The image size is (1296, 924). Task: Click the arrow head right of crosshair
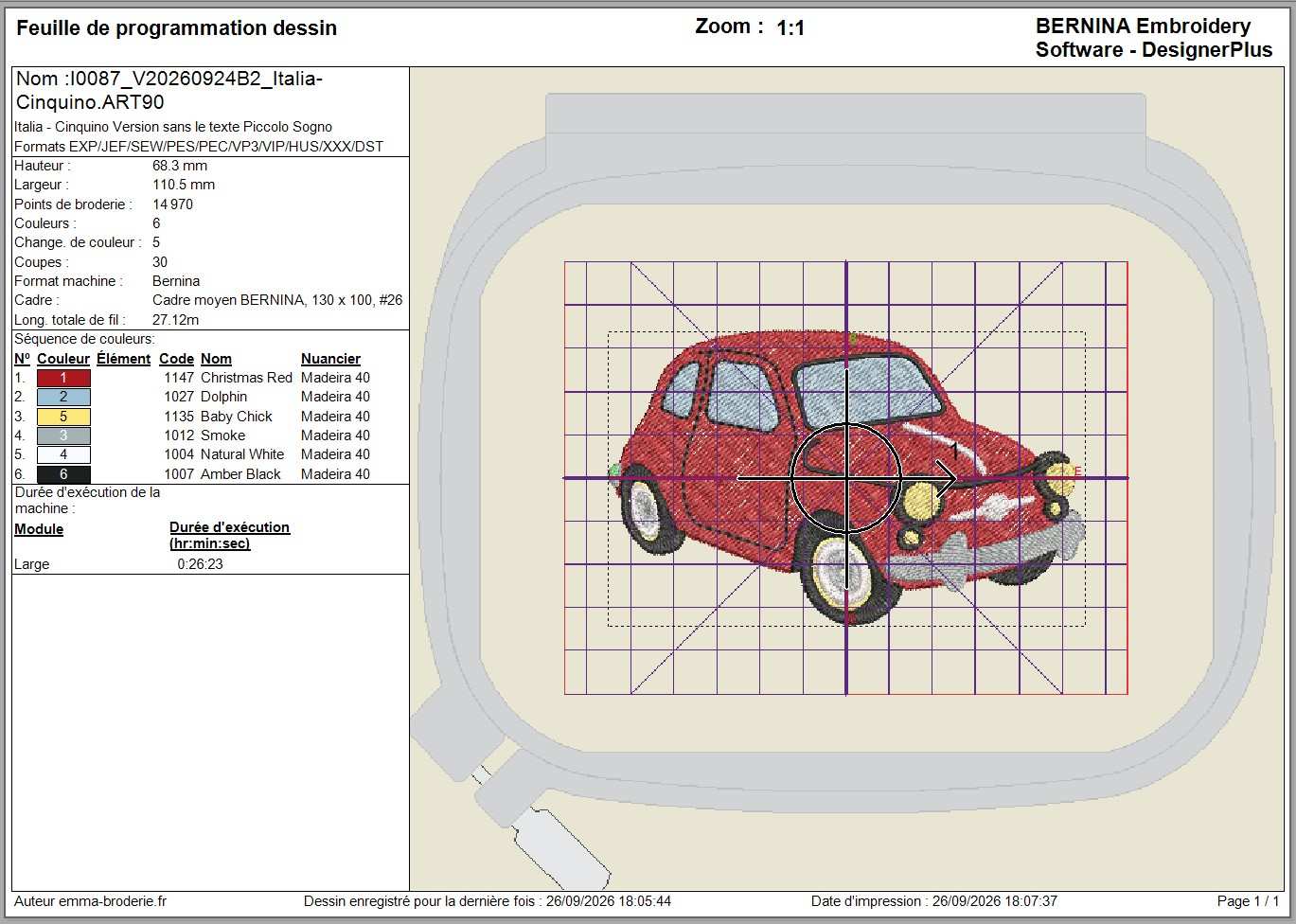pyautogui.click(x=946, y=478)
